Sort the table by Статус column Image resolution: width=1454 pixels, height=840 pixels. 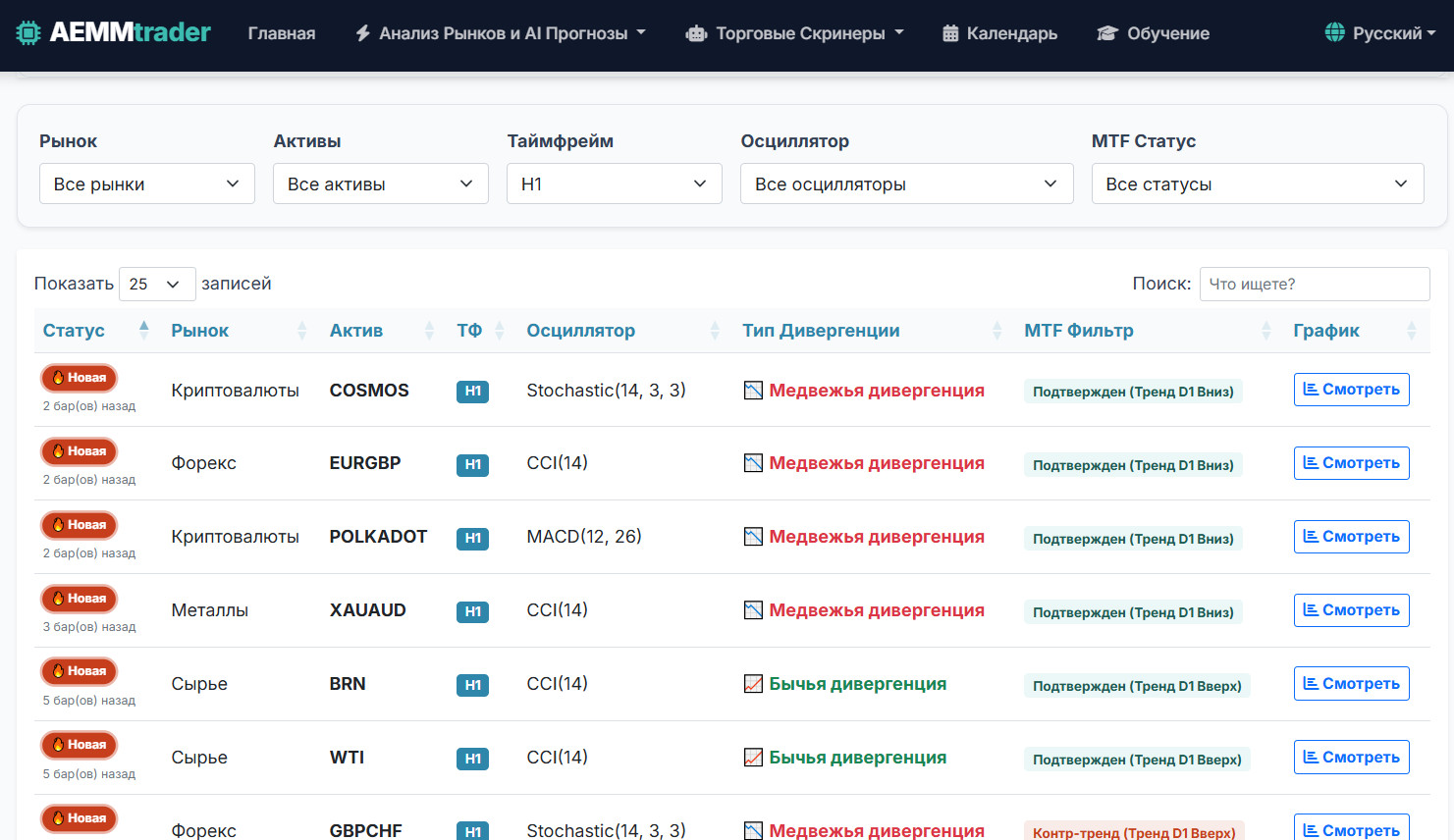(95, 331)
